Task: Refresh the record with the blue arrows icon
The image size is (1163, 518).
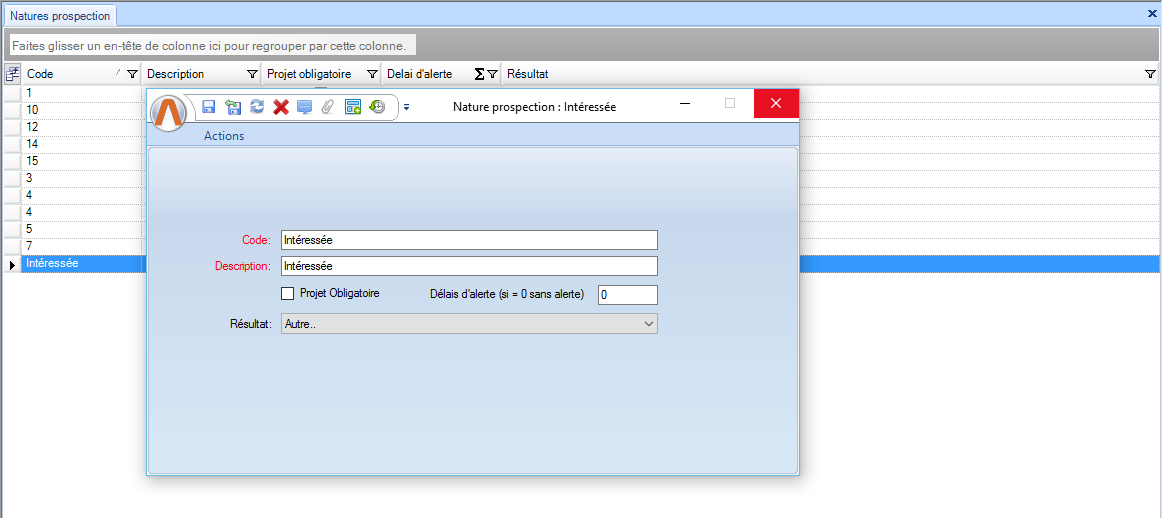Action: coord(257,106)
